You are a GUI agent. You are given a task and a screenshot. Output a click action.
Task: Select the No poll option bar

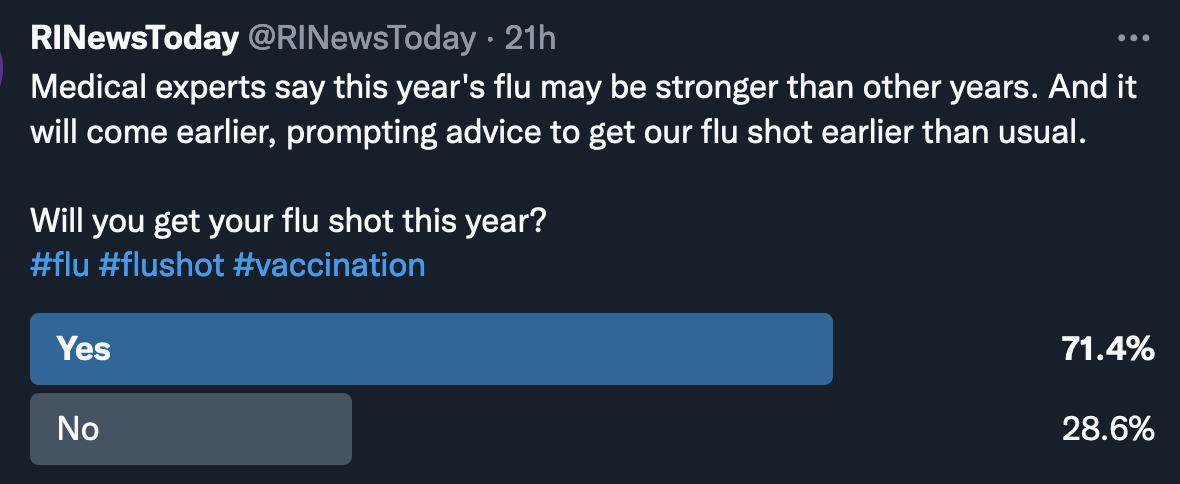(191, 429)
